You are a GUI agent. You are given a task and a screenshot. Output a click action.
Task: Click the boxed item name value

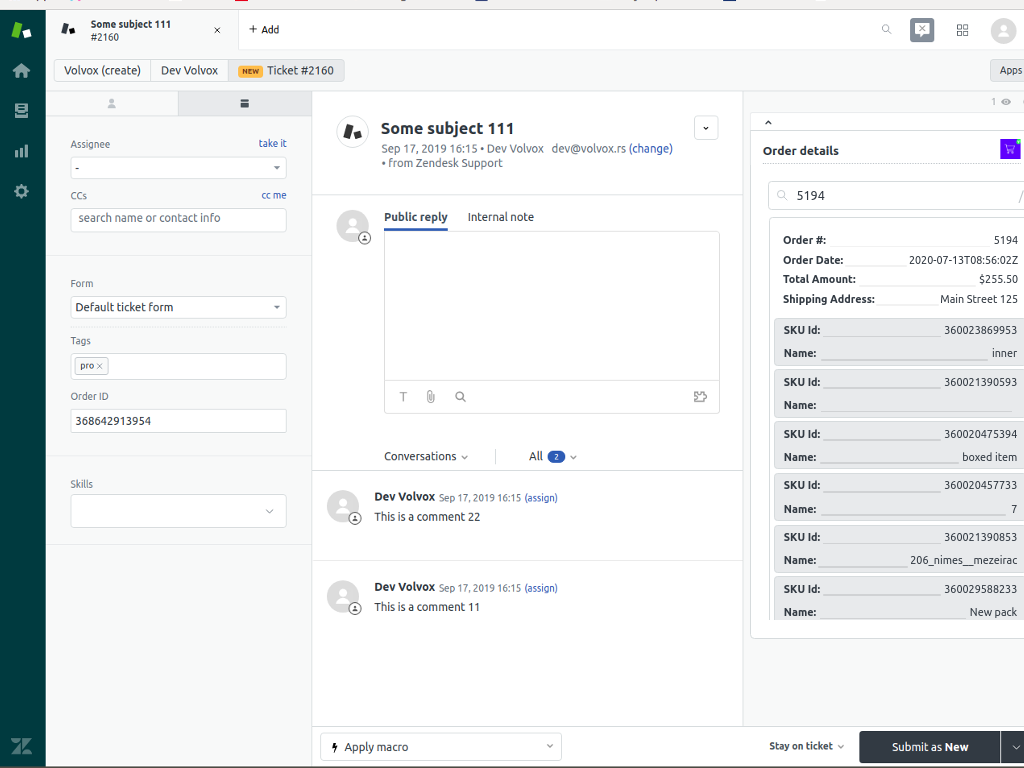pyautogui.click(x=989, y=457)
